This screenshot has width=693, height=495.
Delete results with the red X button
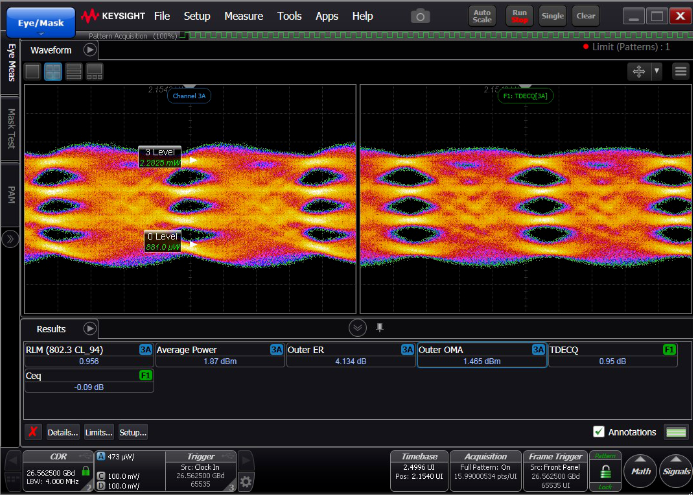33,432
